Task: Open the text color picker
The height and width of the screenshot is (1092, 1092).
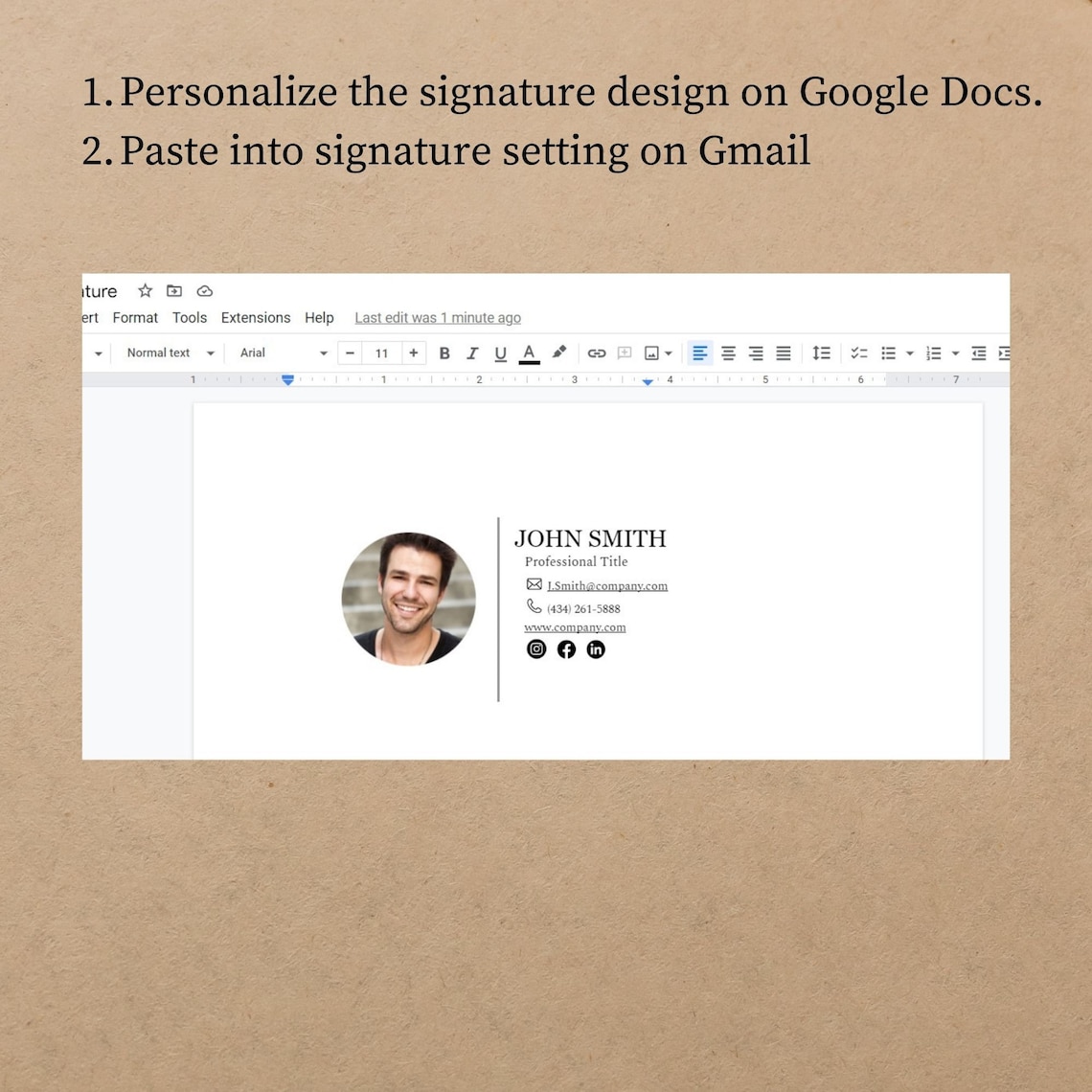Action: point(529,353)
